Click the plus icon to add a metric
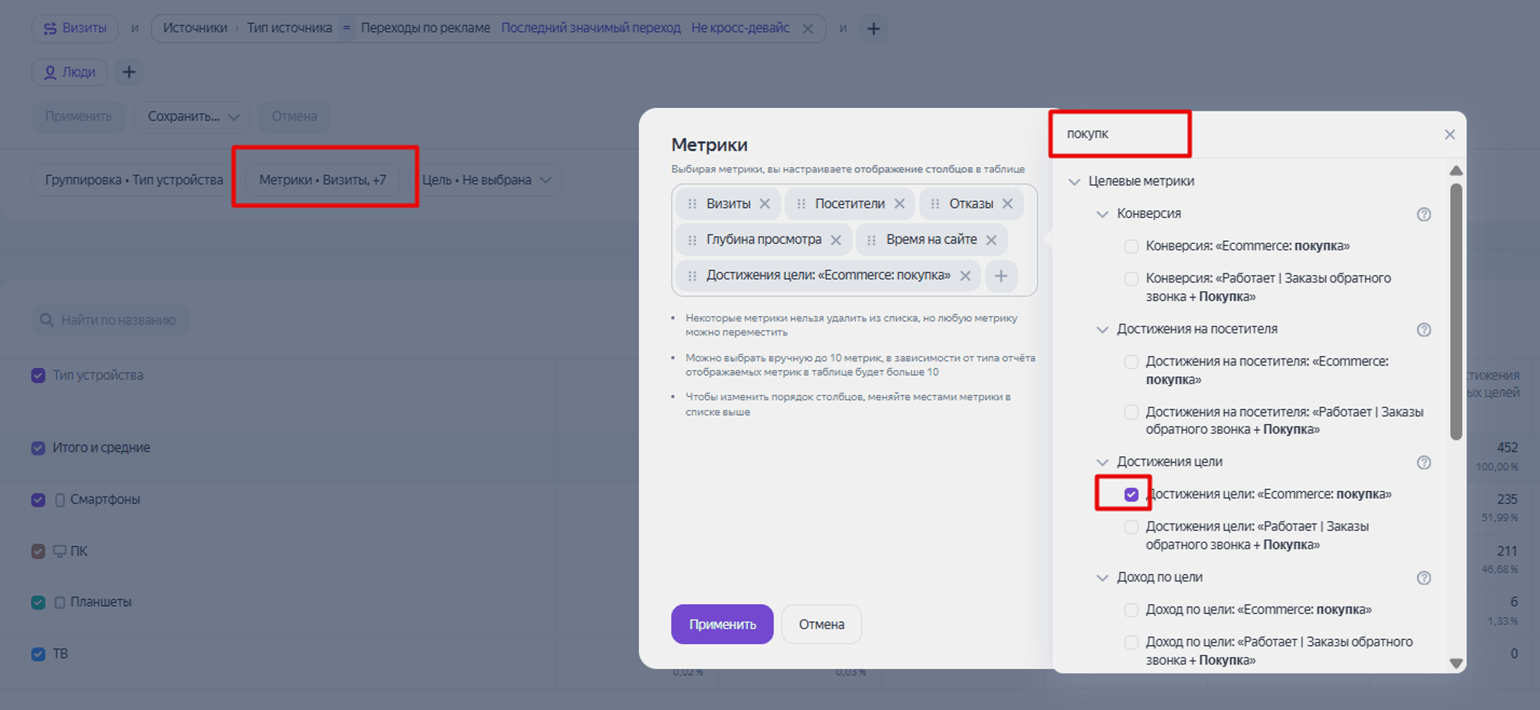 click(x=1001, y=276)
